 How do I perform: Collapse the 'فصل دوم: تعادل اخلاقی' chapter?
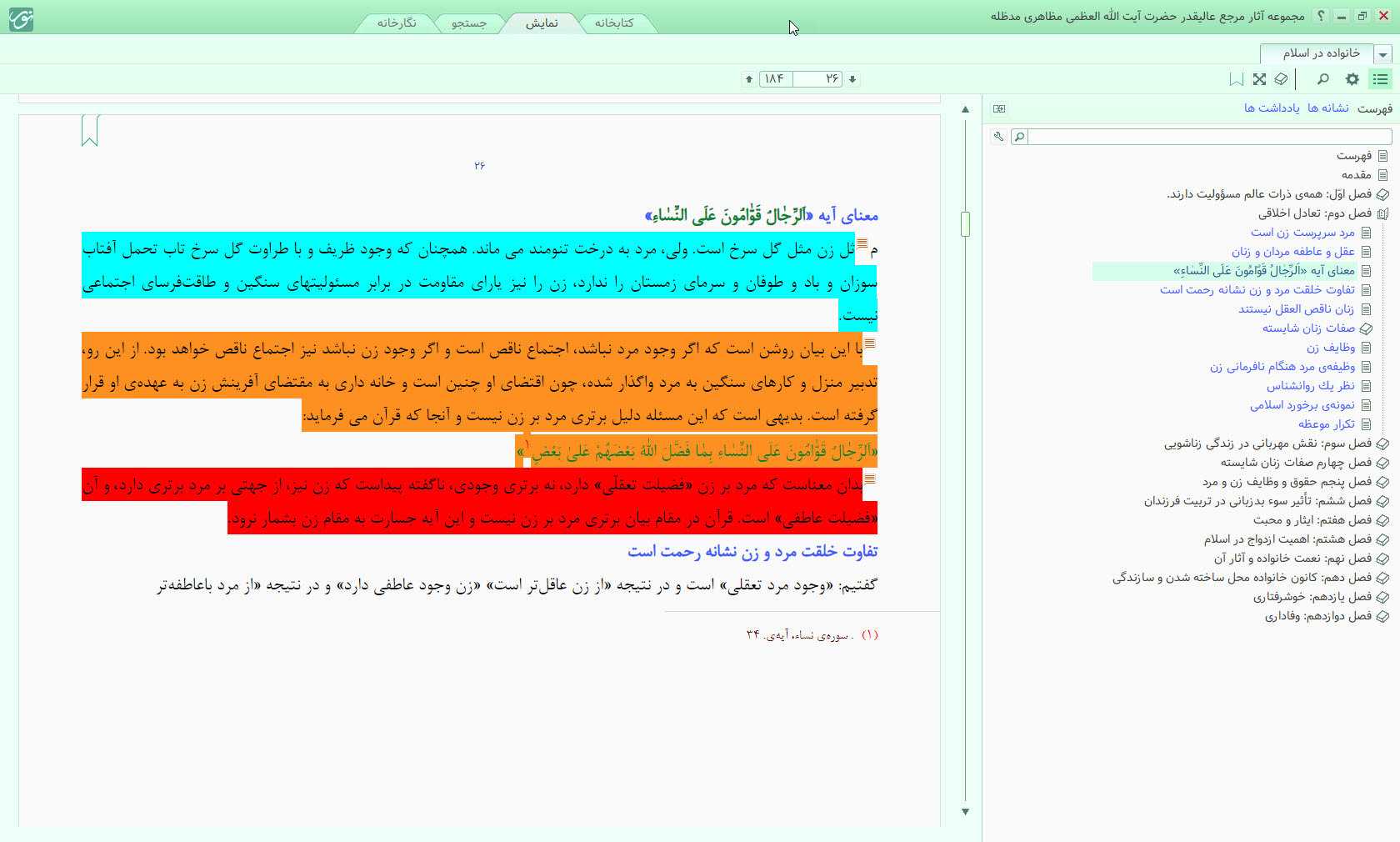coord(1382,213)
